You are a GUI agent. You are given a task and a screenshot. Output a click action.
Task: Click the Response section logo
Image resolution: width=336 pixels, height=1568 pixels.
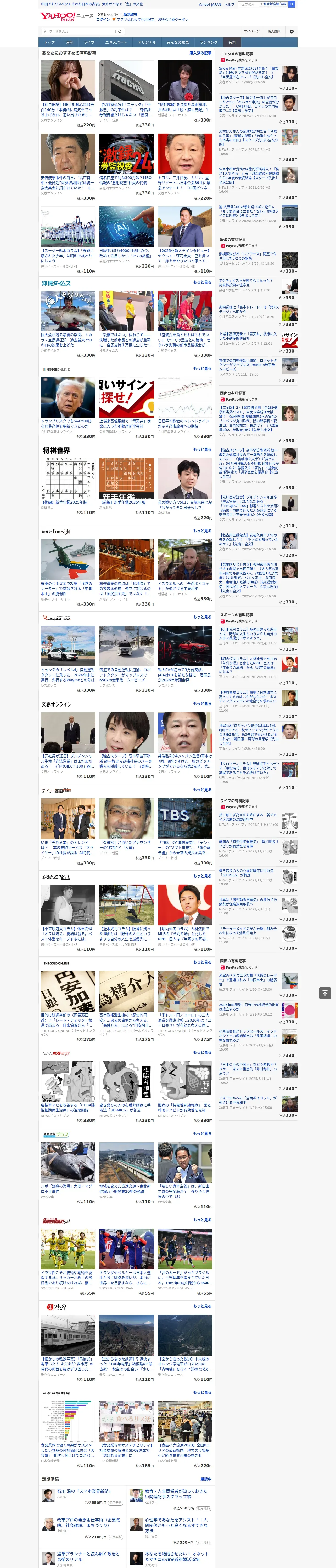(x=56, y=618)
